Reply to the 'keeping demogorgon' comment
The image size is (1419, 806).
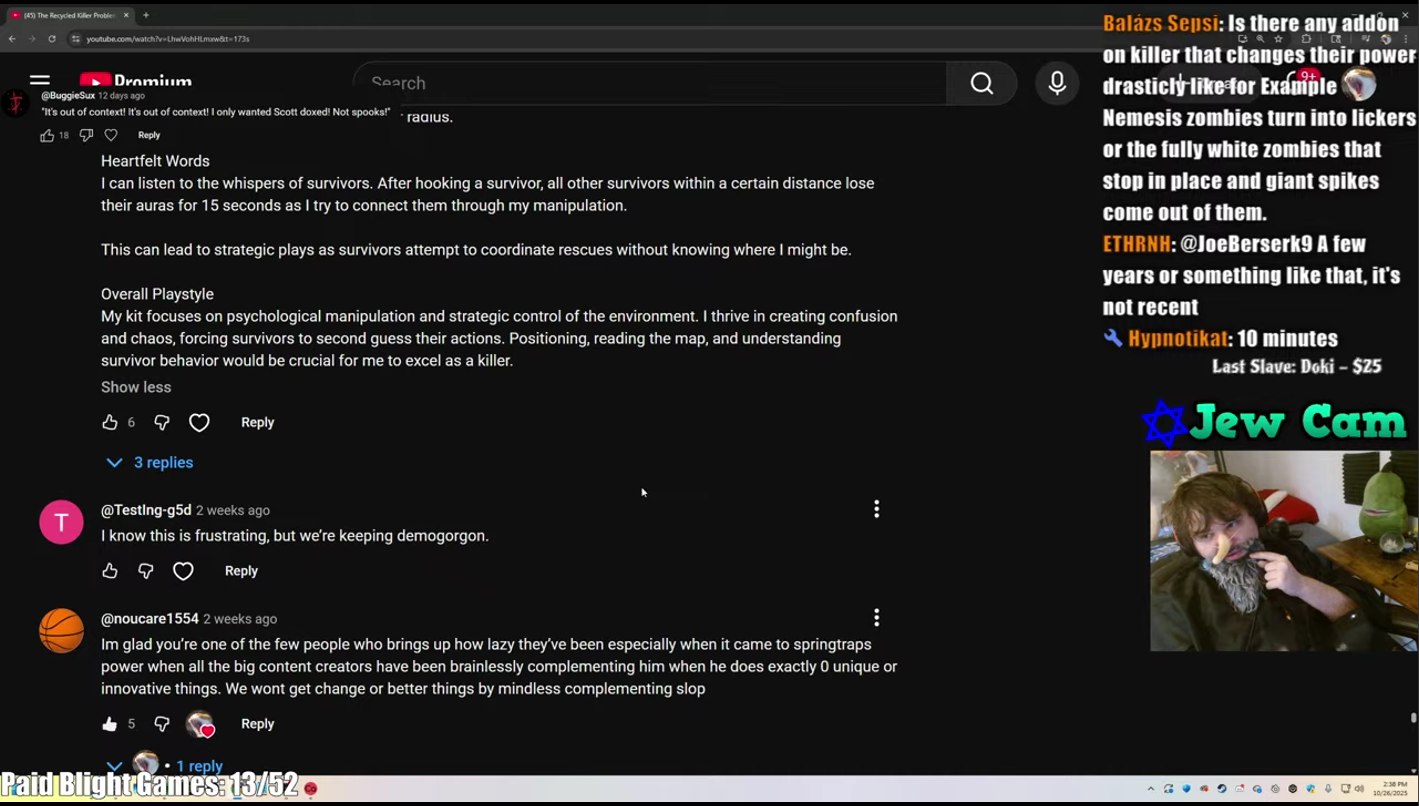[x=241, y=571]
